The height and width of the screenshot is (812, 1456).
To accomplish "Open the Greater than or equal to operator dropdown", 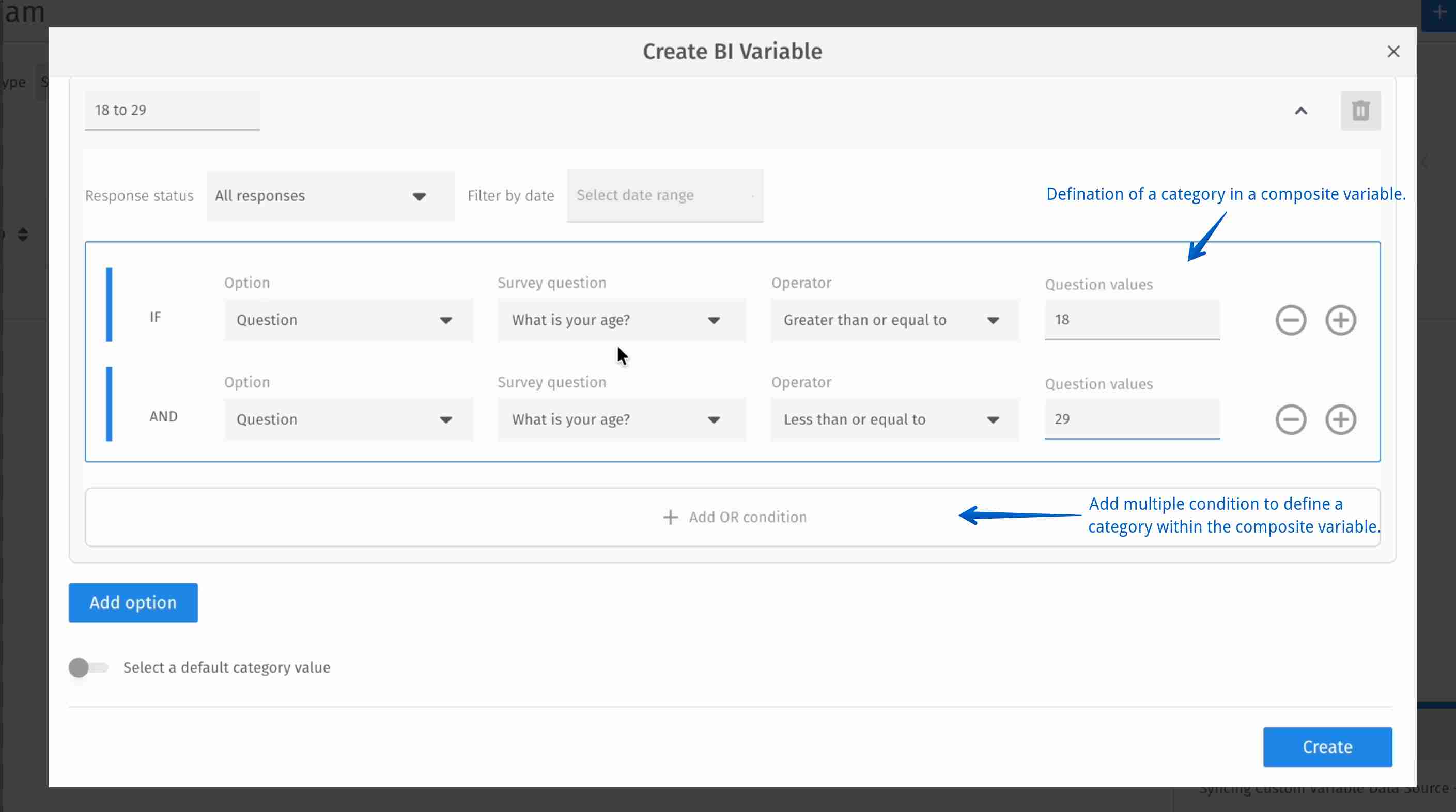I will (894, 320).
